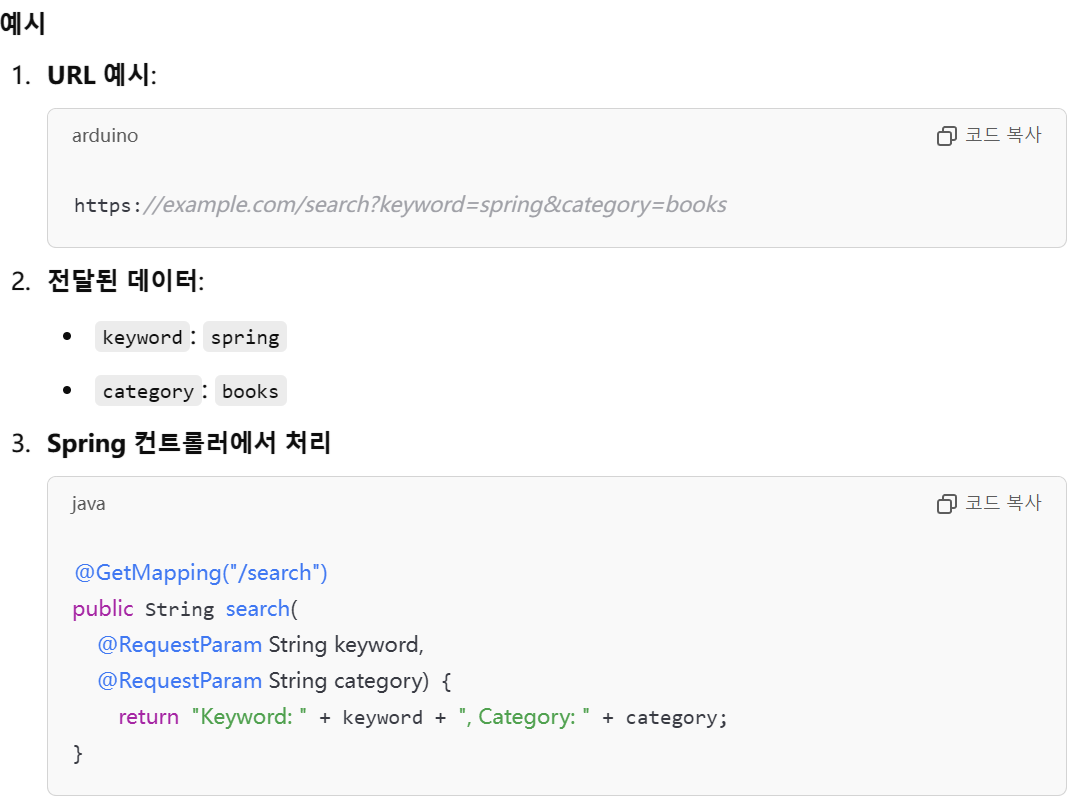Click the Spring 컨트롤러에서 처리 heading
This screenshot has height=798, width=1075.
pyautogui.click(x=188, y=443)
